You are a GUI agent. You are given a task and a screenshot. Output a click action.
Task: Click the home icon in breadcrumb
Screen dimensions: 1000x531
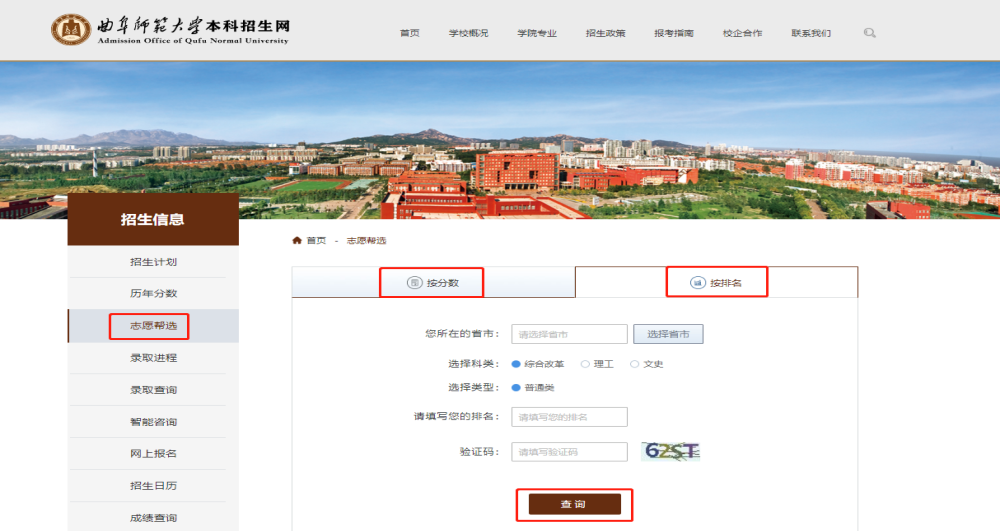pyautogui.click(x=296, y=241)
